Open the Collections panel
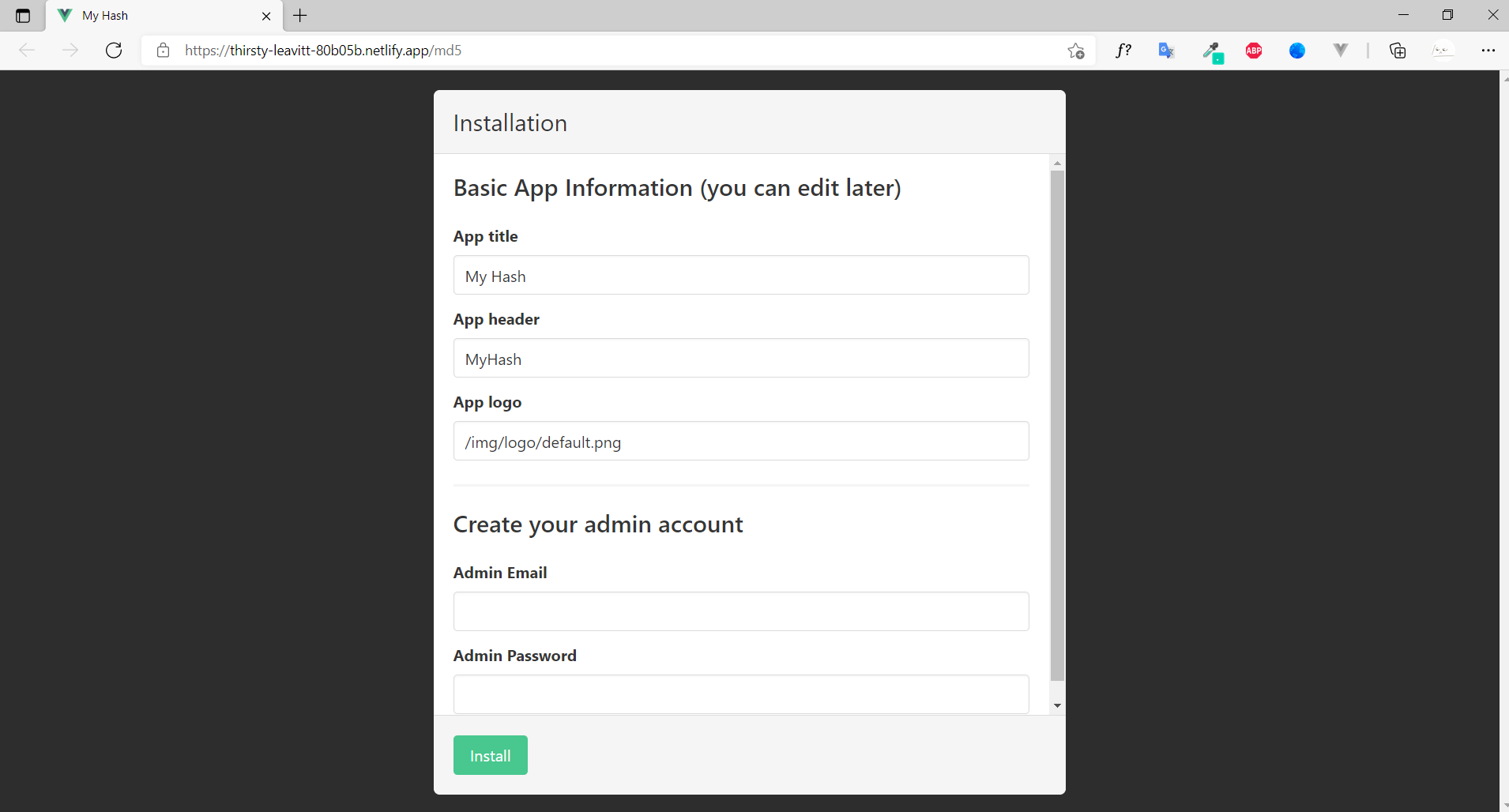This screenshot has width=1509, height=812. click(1398, 51)
